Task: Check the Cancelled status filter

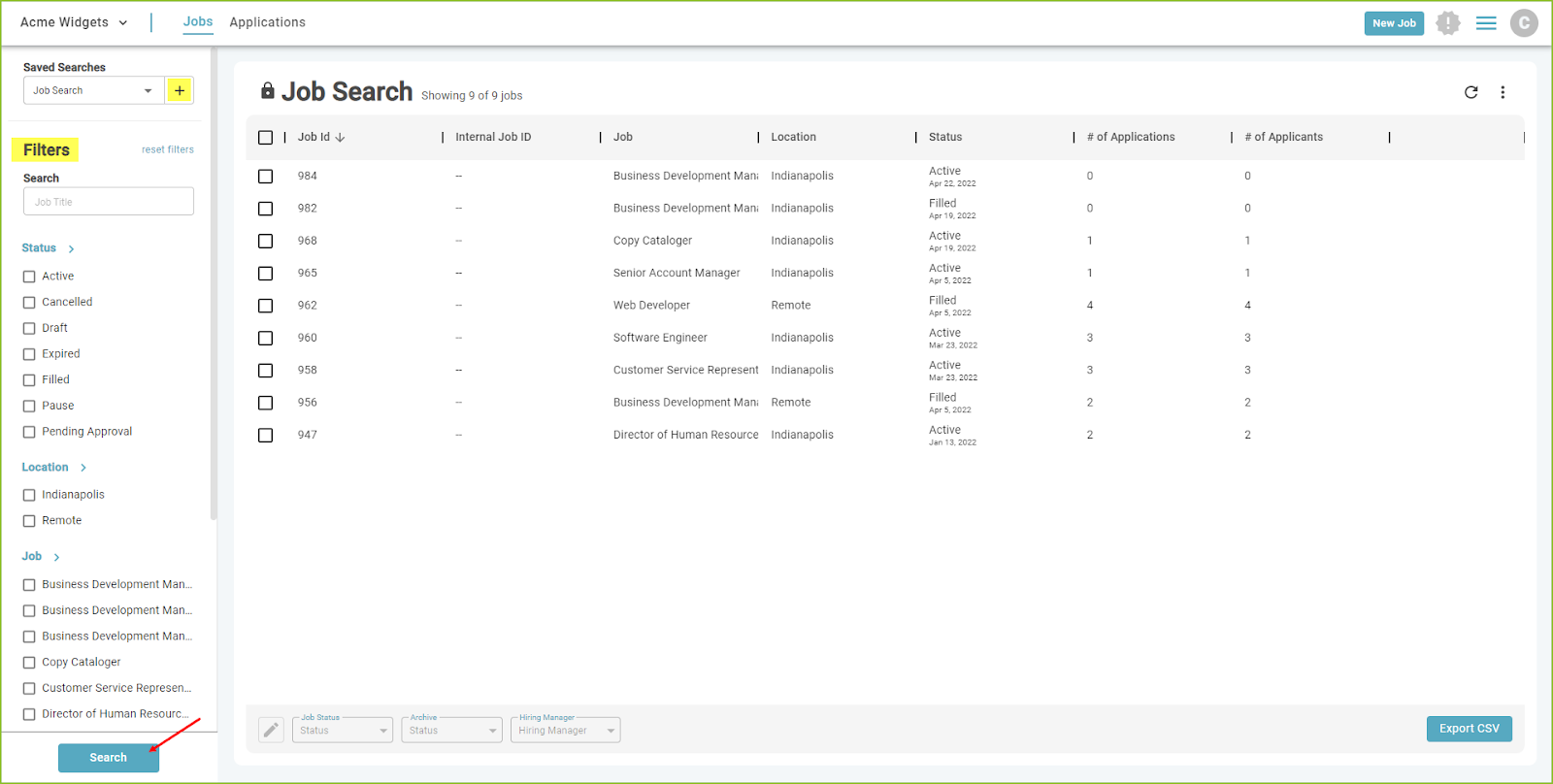Action: [x=29, y=303]
